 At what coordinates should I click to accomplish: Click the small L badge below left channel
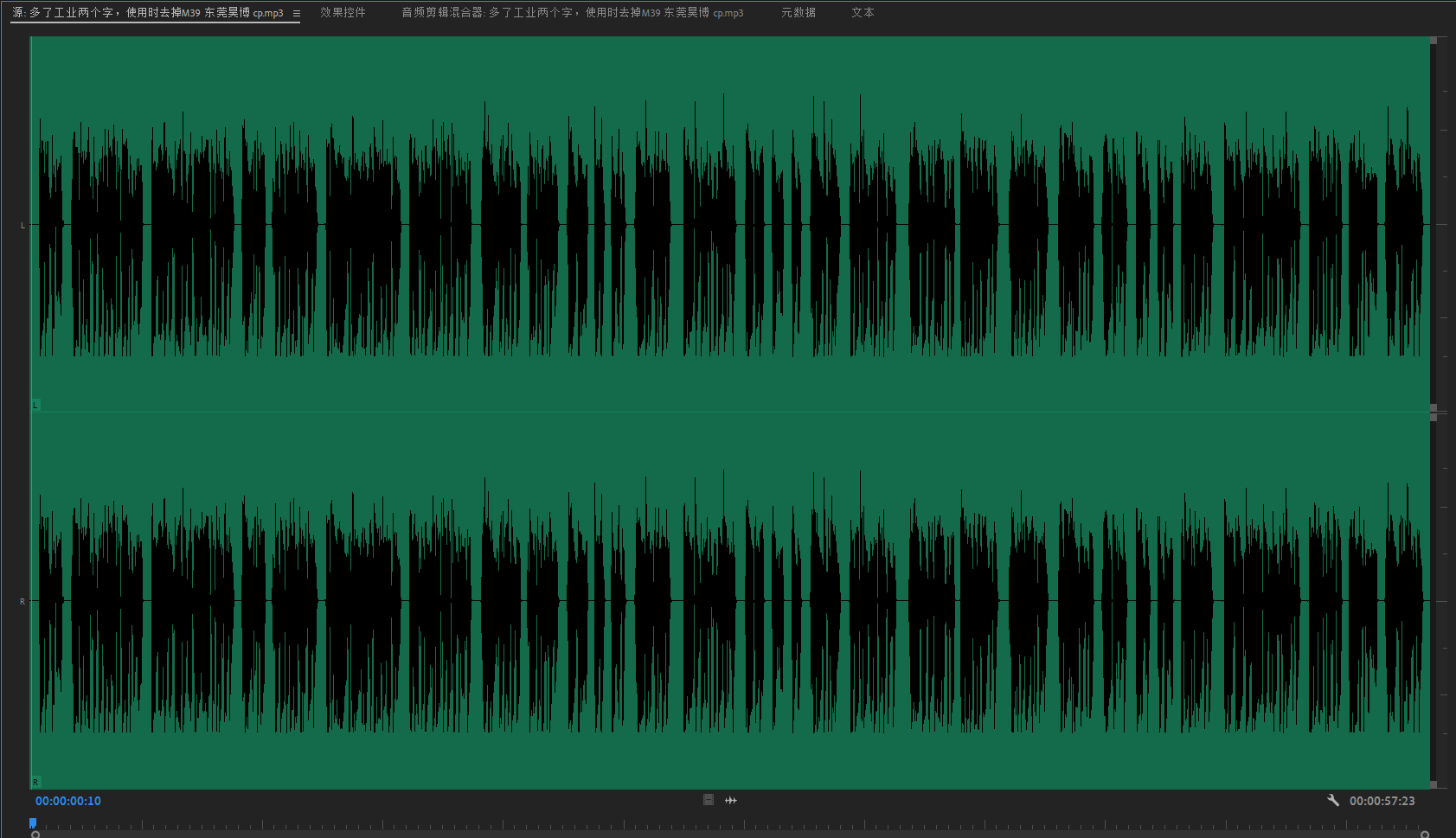pos(35,405)
